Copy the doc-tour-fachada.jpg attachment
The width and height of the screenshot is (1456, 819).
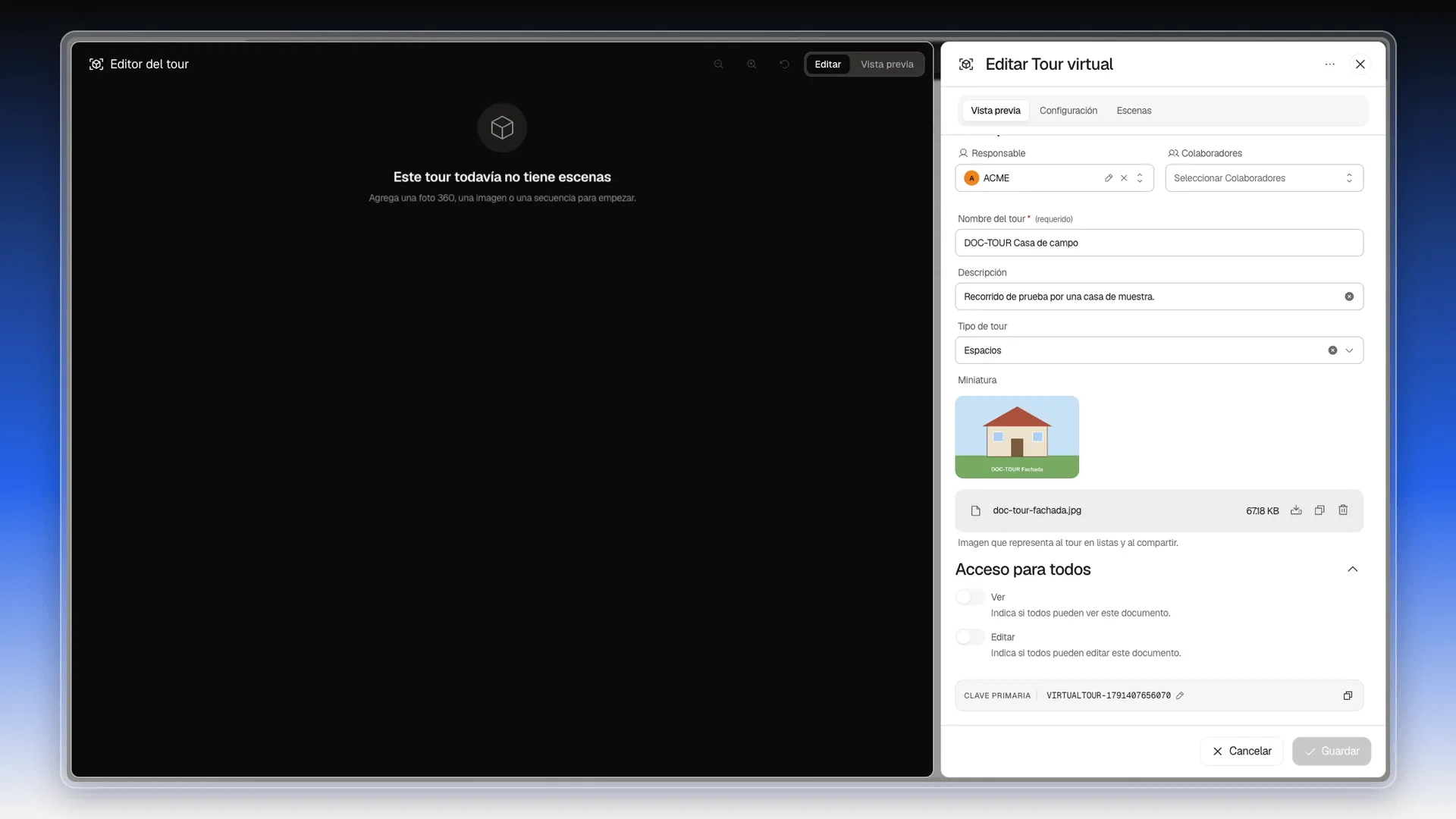pyautogui.click(x=1319, y=510)
